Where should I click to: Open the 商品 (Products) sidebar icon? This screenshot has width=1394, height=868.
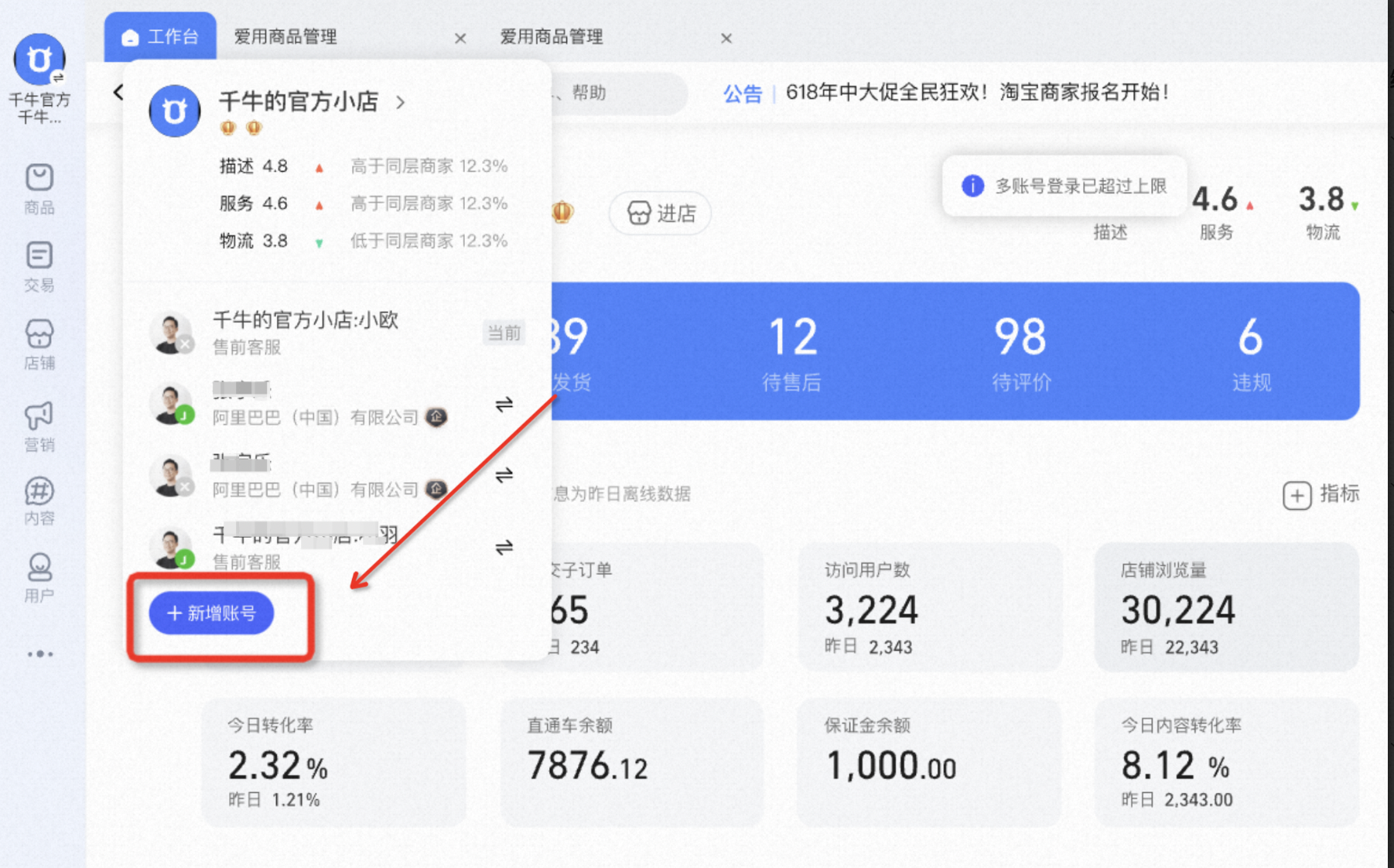(39, 188)
